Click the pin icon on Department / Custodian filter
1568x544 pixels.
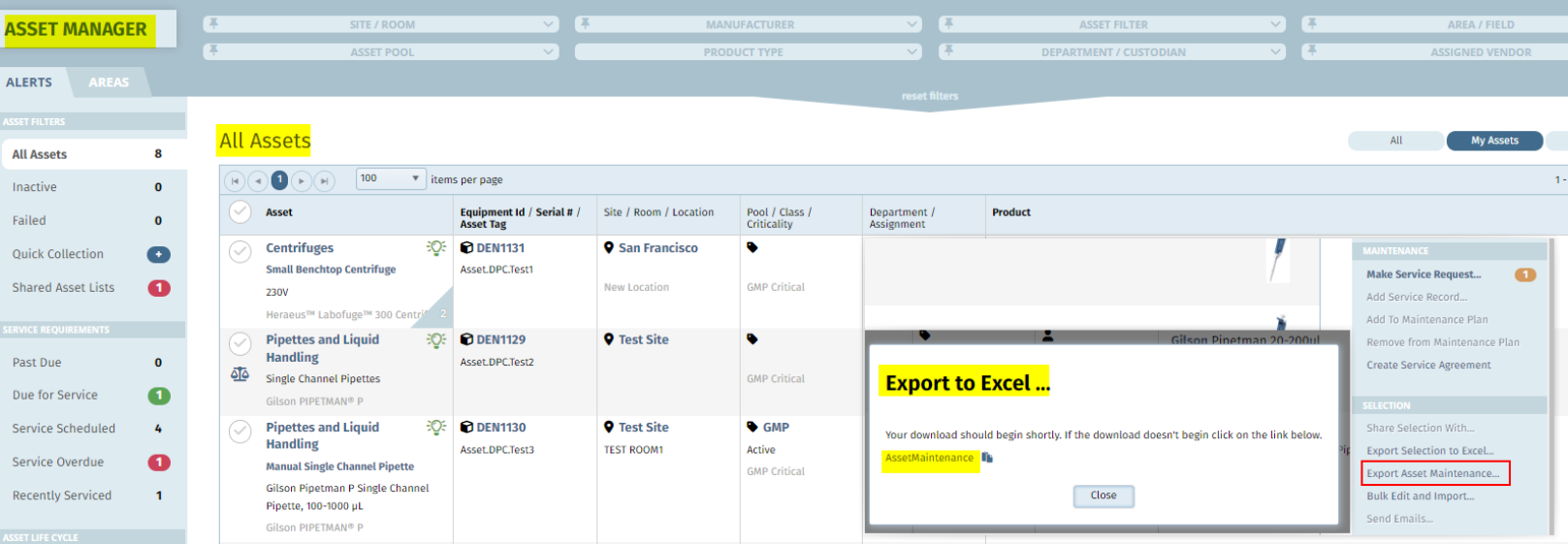(x=949, y=50)
